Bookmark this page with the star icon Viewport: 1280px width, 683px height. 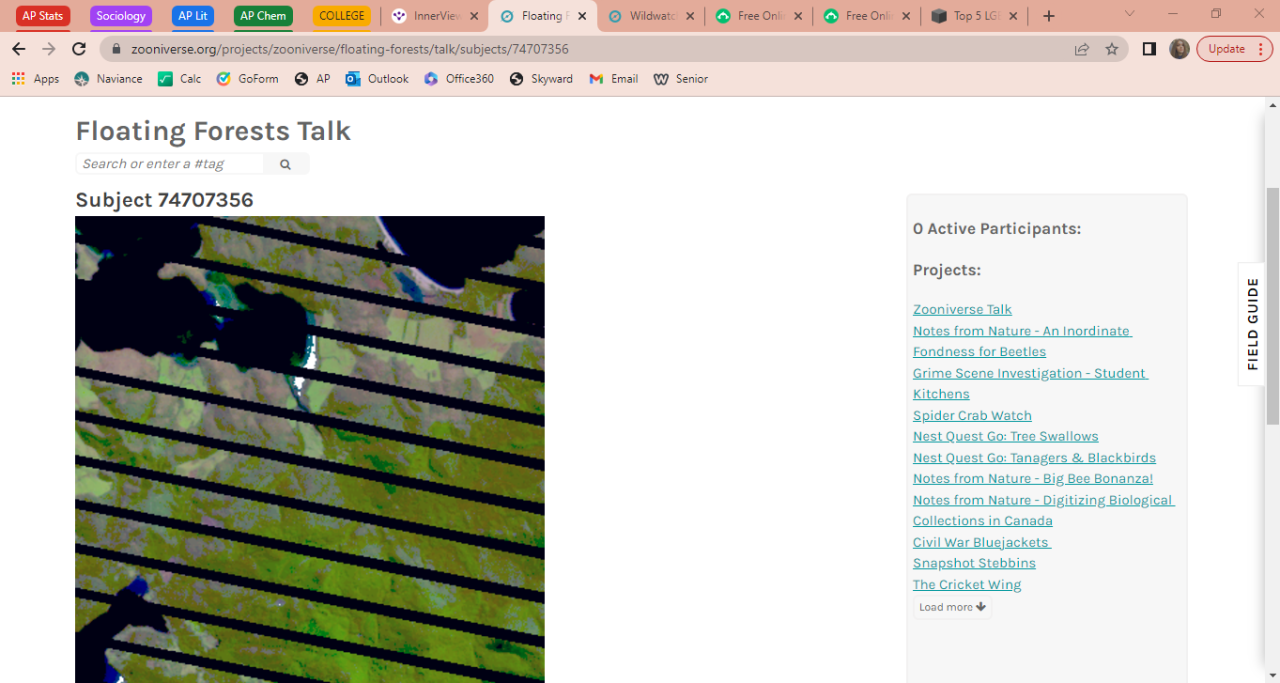tap(1112, 49)
